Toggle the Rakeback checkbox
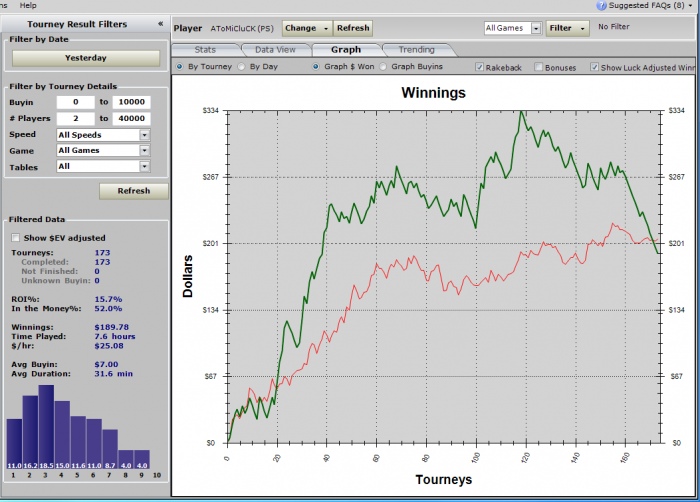The height and width of the screenshot is (502, 700). pos(479,67)
